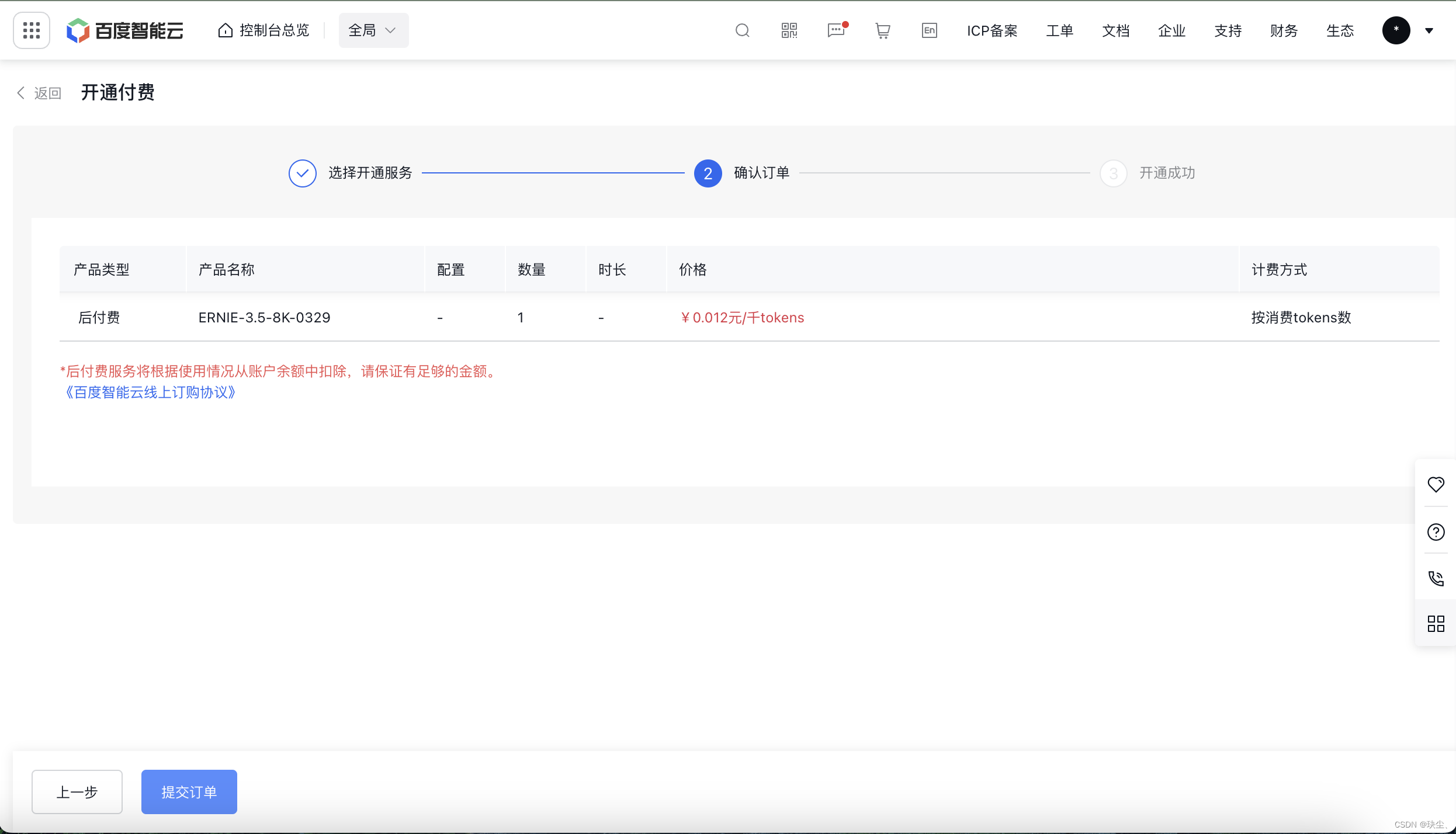Click the phone contact icon
Viewport: 1456px width, 834px height.
(1436, 578)
